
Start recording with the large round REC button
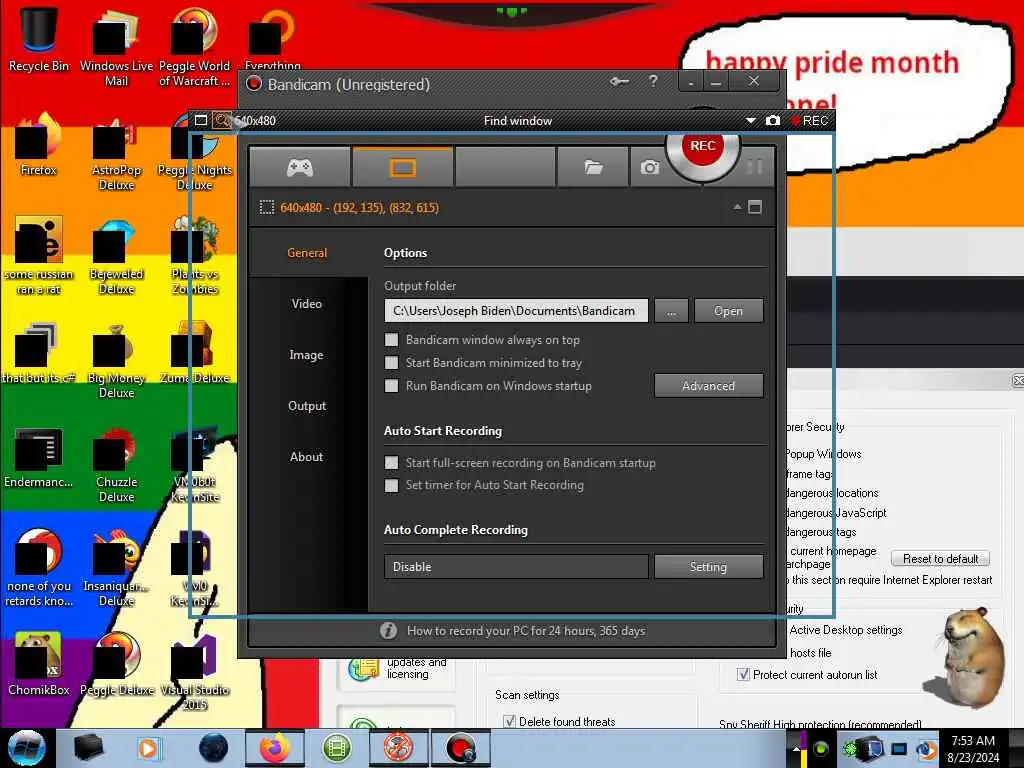(703, 147)
